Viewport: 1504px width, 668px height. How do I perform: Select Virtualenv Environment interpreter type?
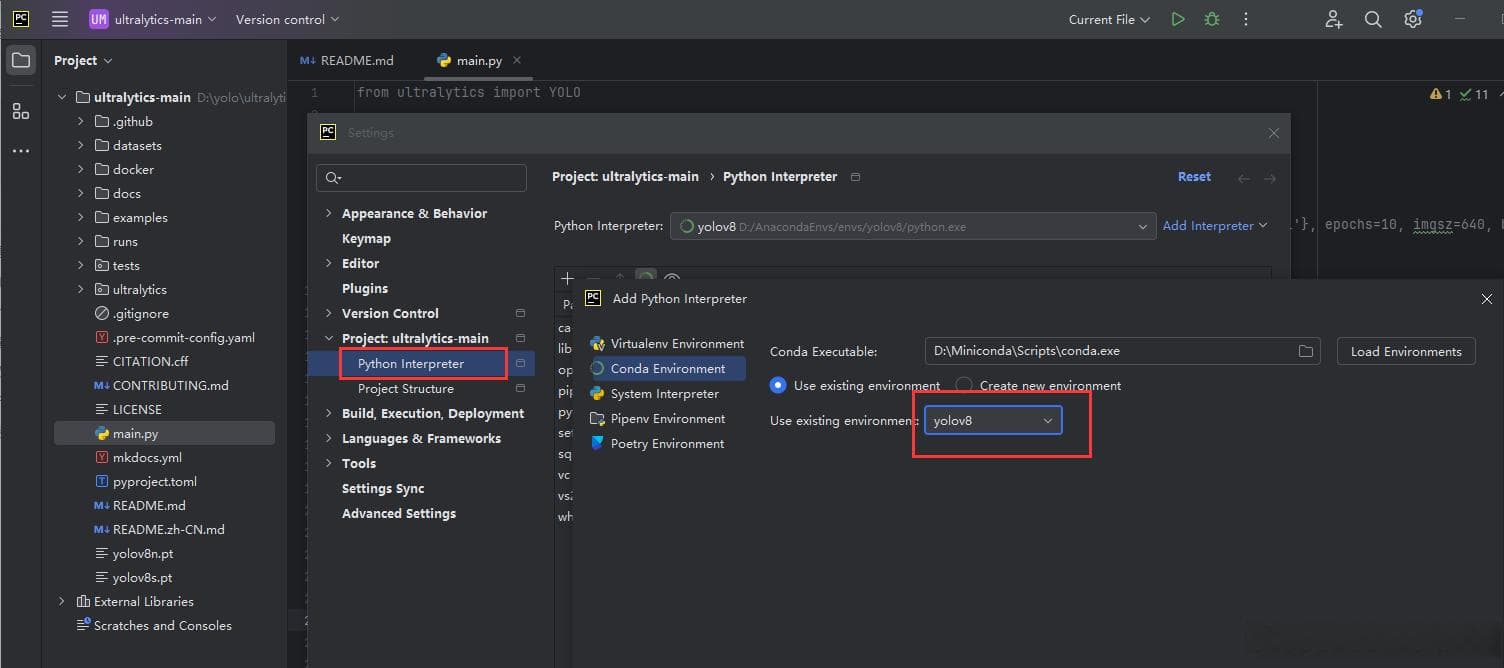667,344
